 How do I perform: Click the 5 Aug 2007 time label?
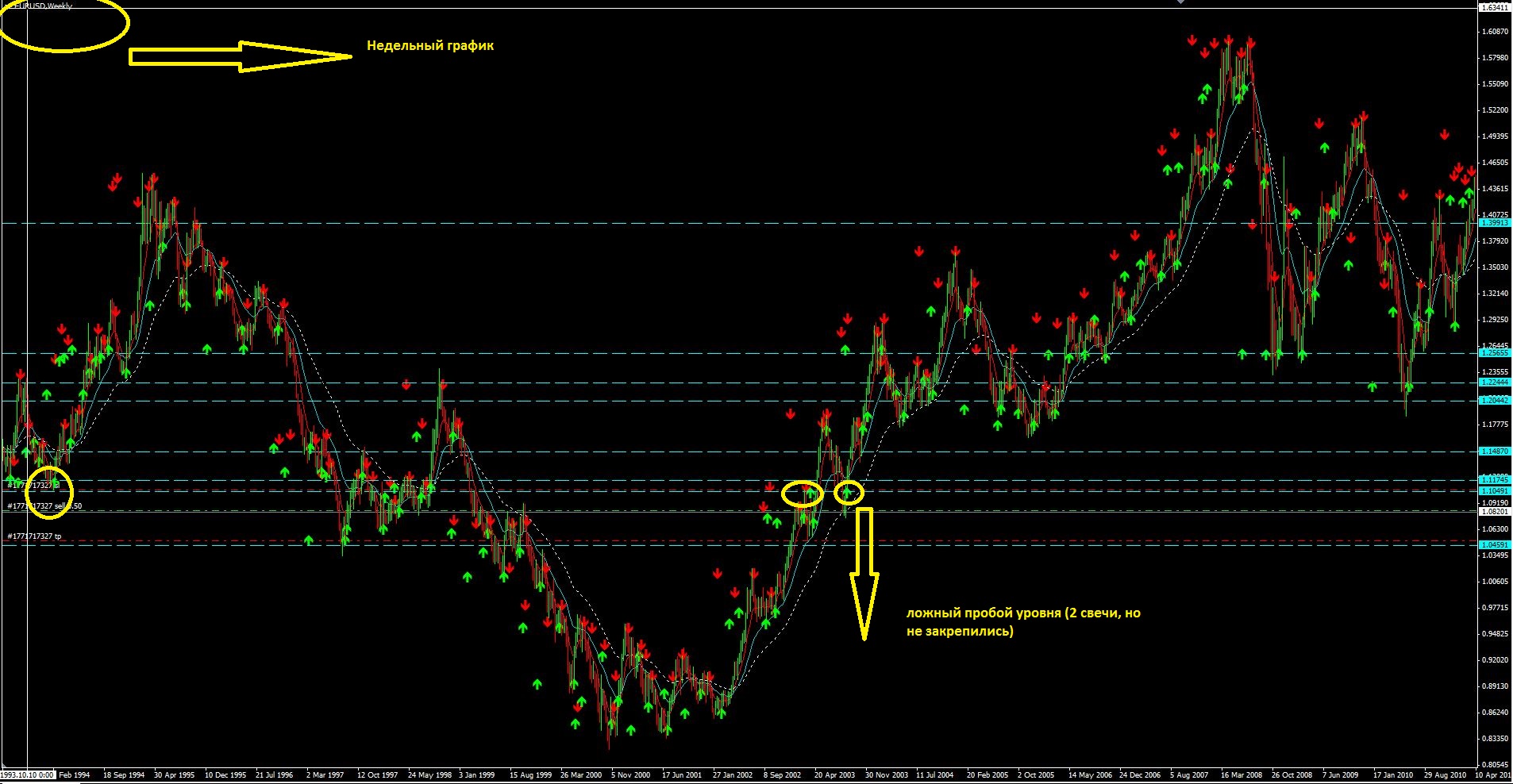pyautogui.click(x=1189, y=775)
